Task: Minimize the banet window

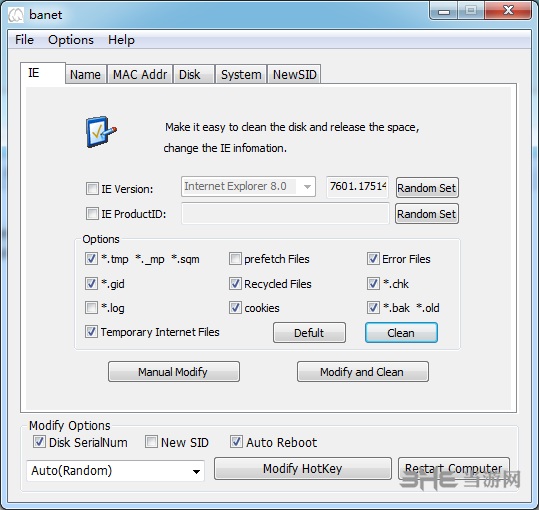Action: point(444,12)
